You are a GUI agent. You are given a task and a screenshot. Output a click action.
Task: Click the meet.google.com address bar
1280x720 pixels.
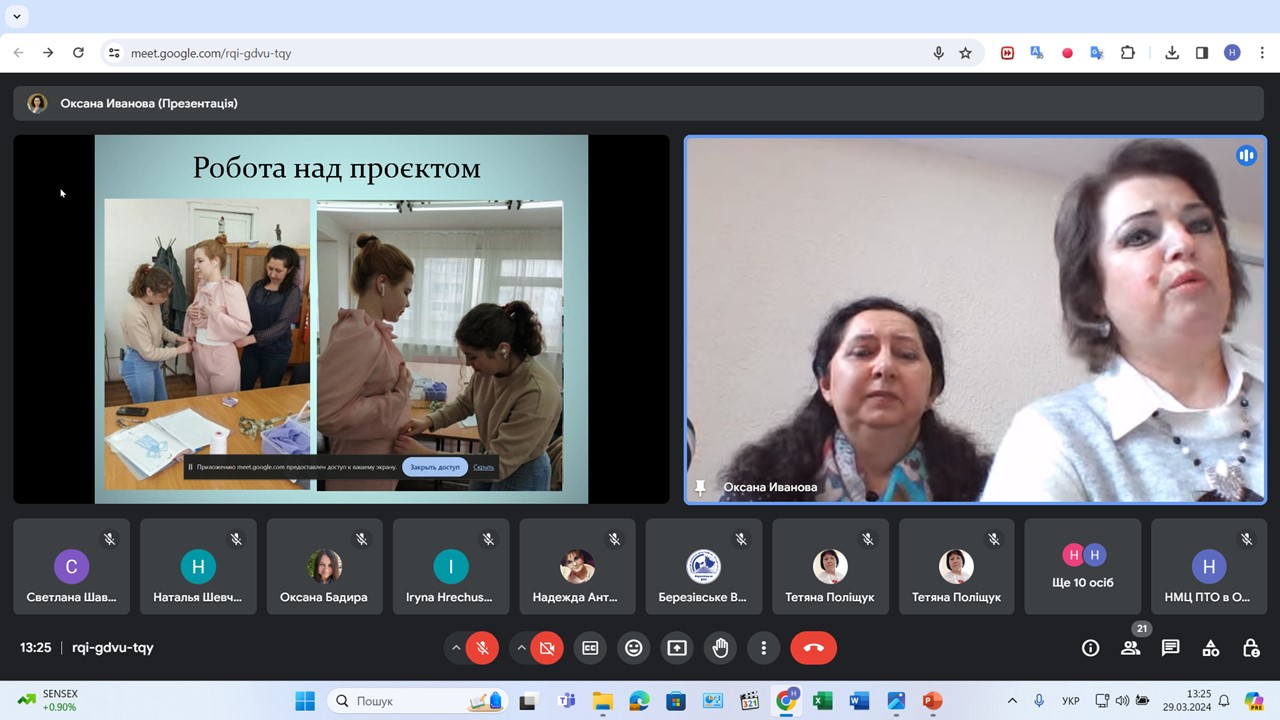coord(500,53)
